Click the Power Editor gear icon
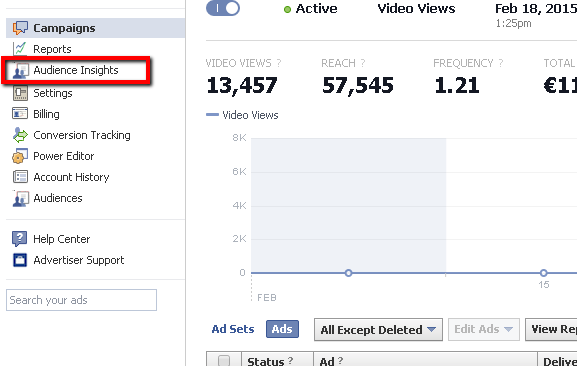Viewport: 577px width, 366px height. pos(20,156)
